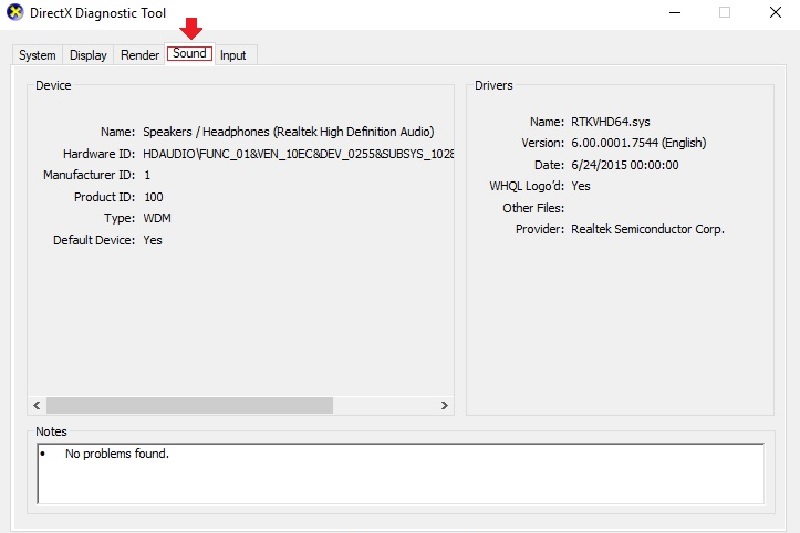Click the Device panel horizontal scrollbar thumb
The height and width of the screenshot is (533, 800).
(x=189, y=405)
